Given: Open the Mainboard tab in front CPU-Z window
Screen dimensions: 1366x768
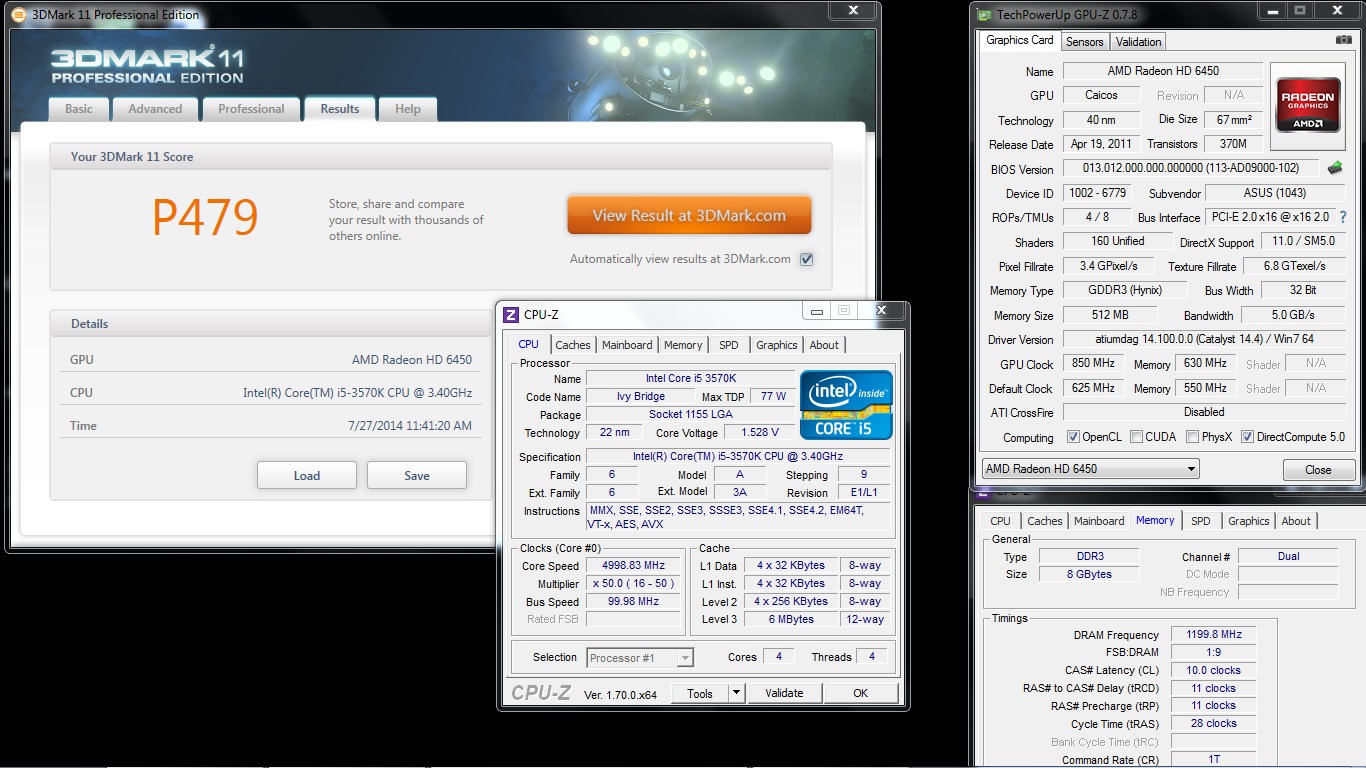Looking at the screenshot, I should click(x=627, y=345).
